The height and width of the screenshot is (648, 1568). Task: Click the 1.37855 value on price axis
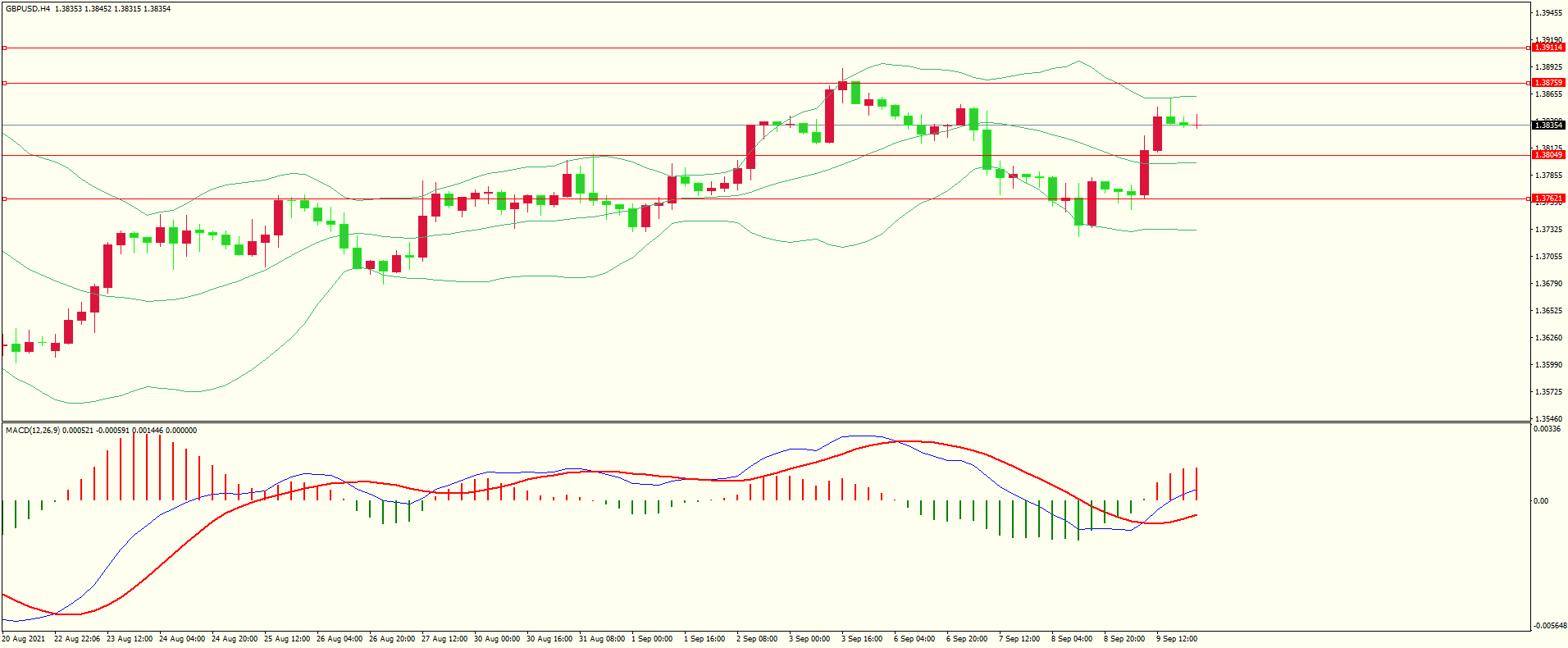[1548, 176]
